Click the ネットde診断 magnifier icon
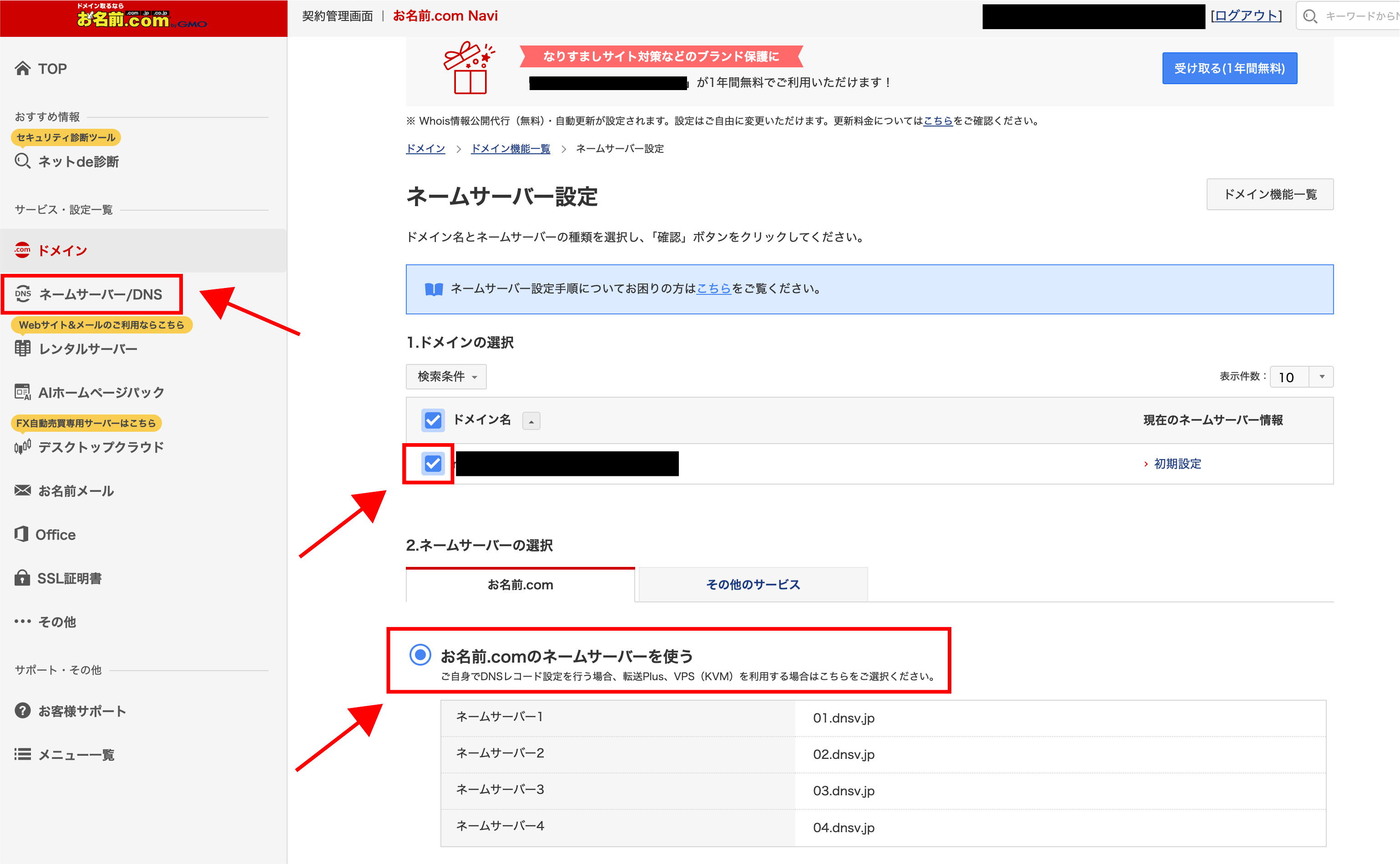 (x=22, y=161)
